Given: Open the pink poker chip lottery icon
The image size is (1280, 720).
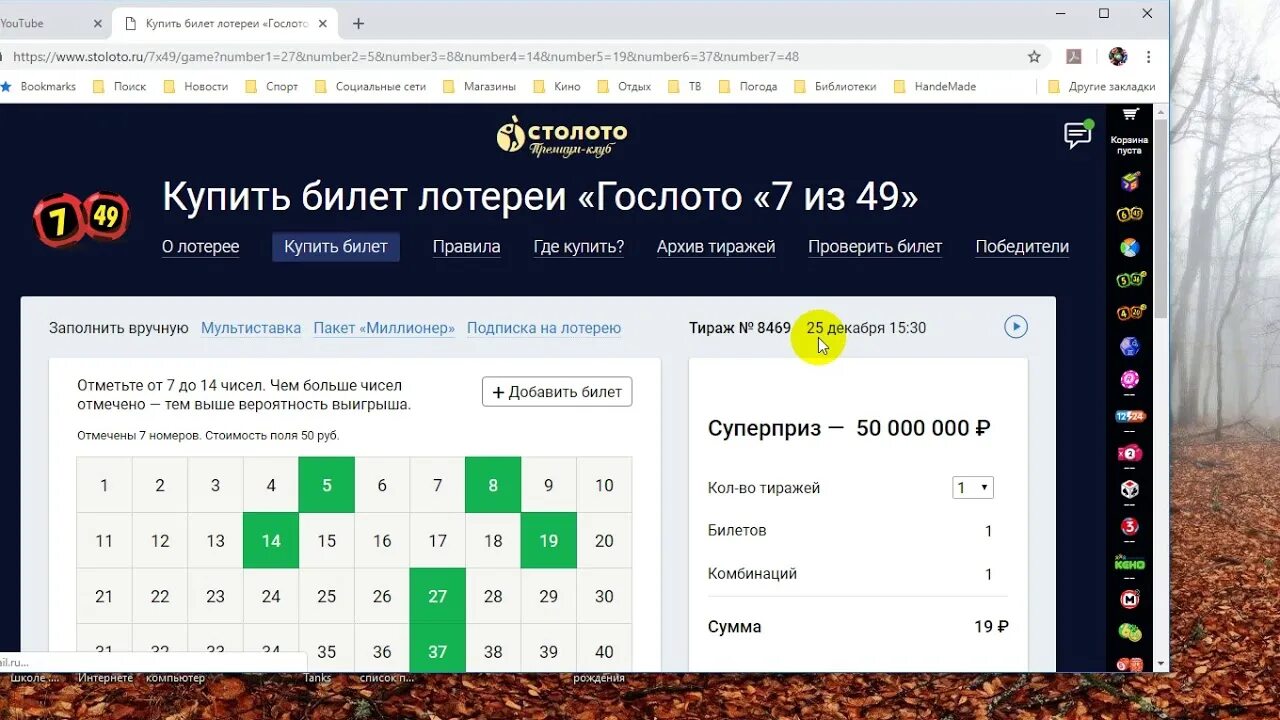Looking at the screenshot, I should click(x=1129, y=379).
